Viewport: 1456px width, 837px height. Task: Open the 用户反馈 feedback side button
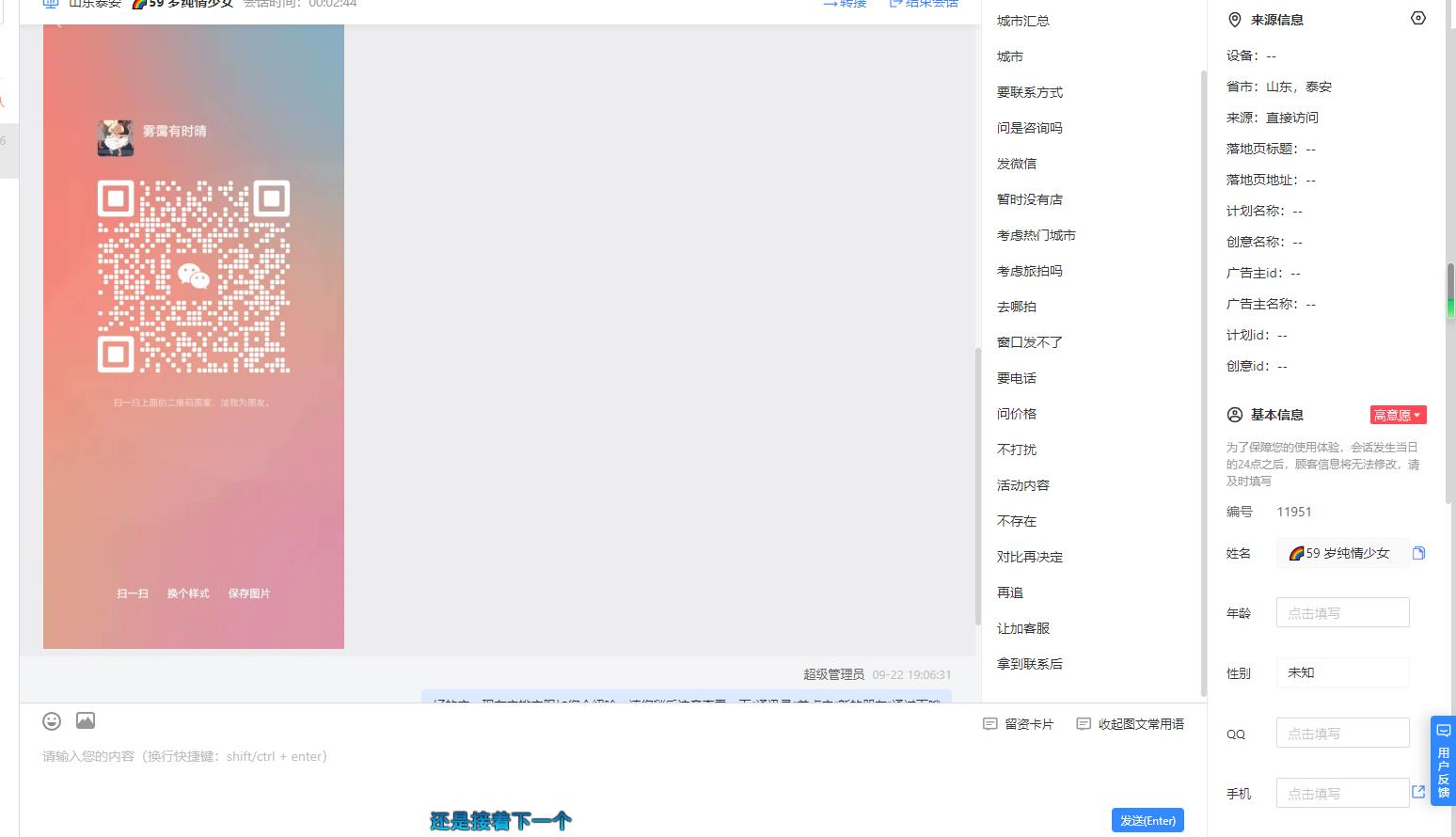click(1443, 761)
